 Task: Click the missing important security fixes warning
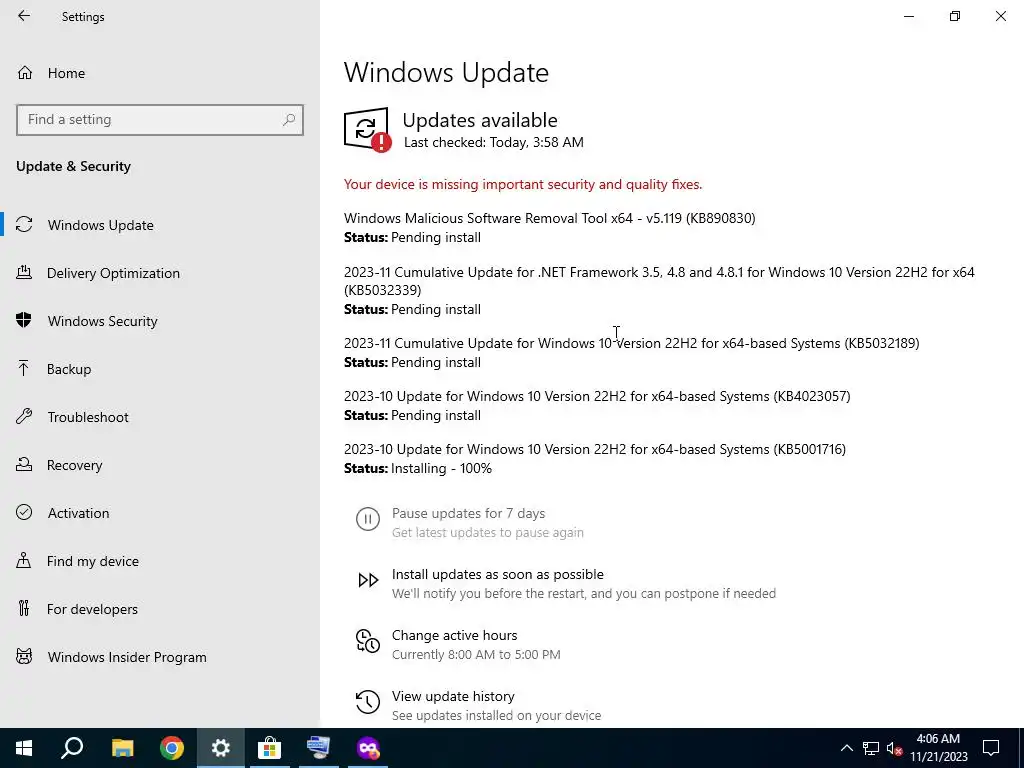pyautogui.click(x=523, y=184)
